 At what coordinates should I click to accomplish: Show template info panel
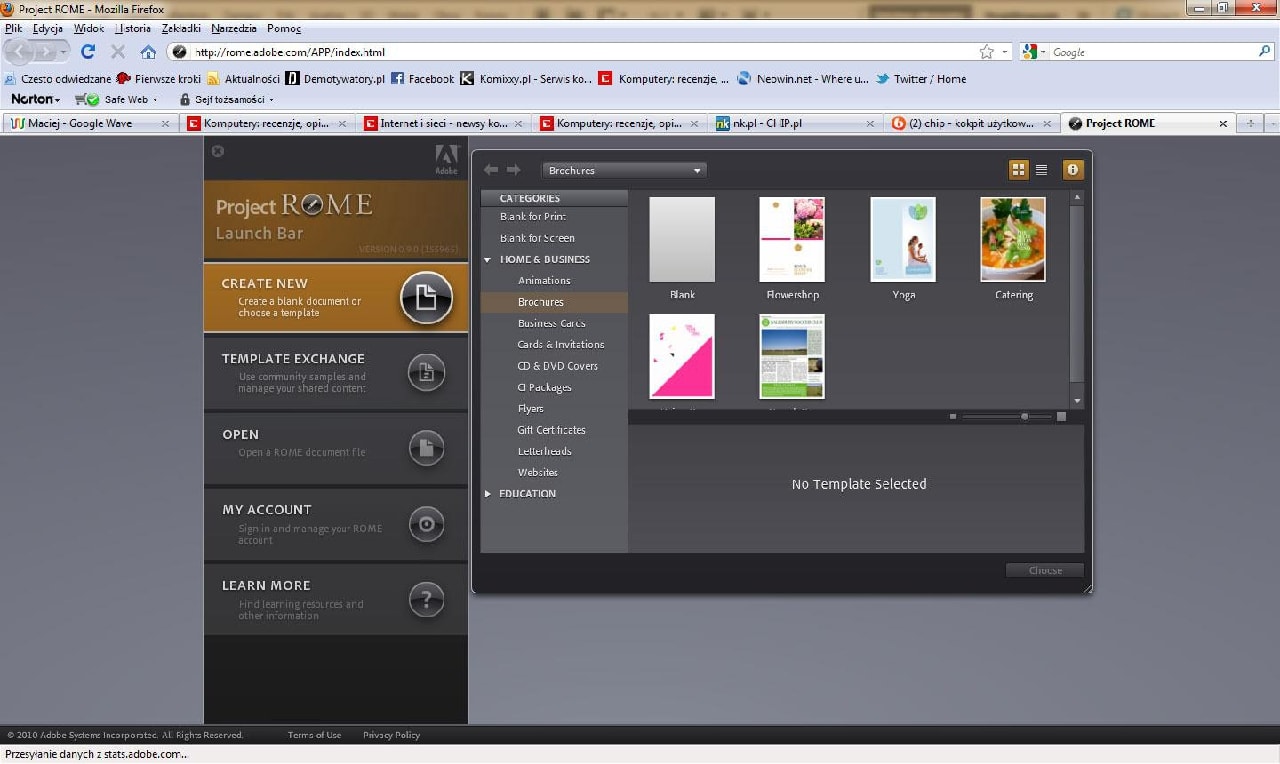(x=1073, y=170)
